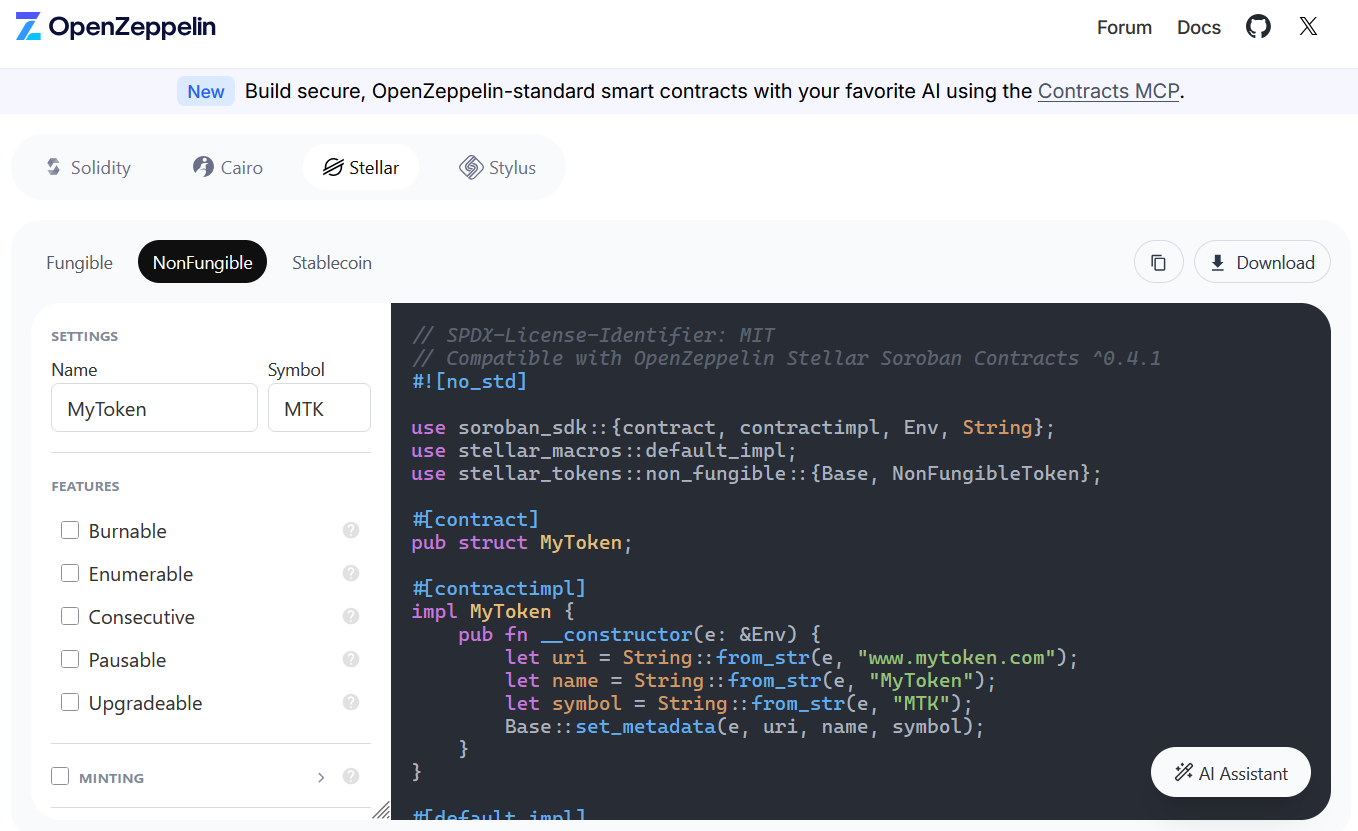Click the #![no_std] line in the code
1358x831 pixels.
click(469, 381)
